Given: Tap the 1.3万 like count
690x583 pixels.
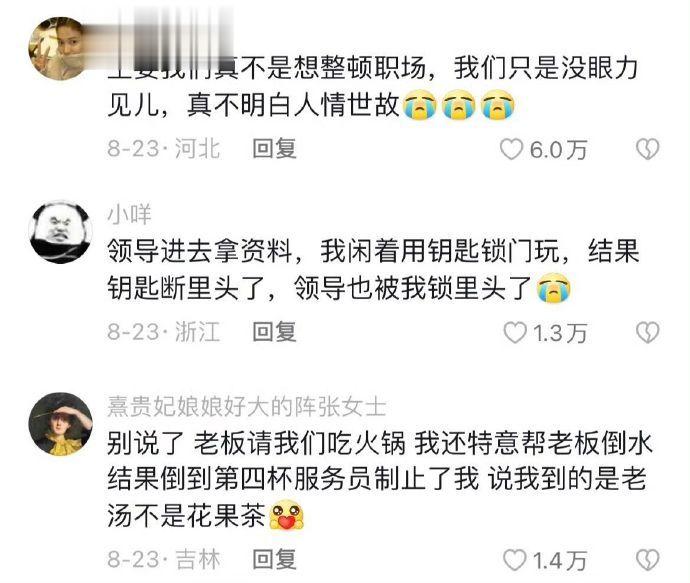Looking at the screenshot, I should 560,333.
